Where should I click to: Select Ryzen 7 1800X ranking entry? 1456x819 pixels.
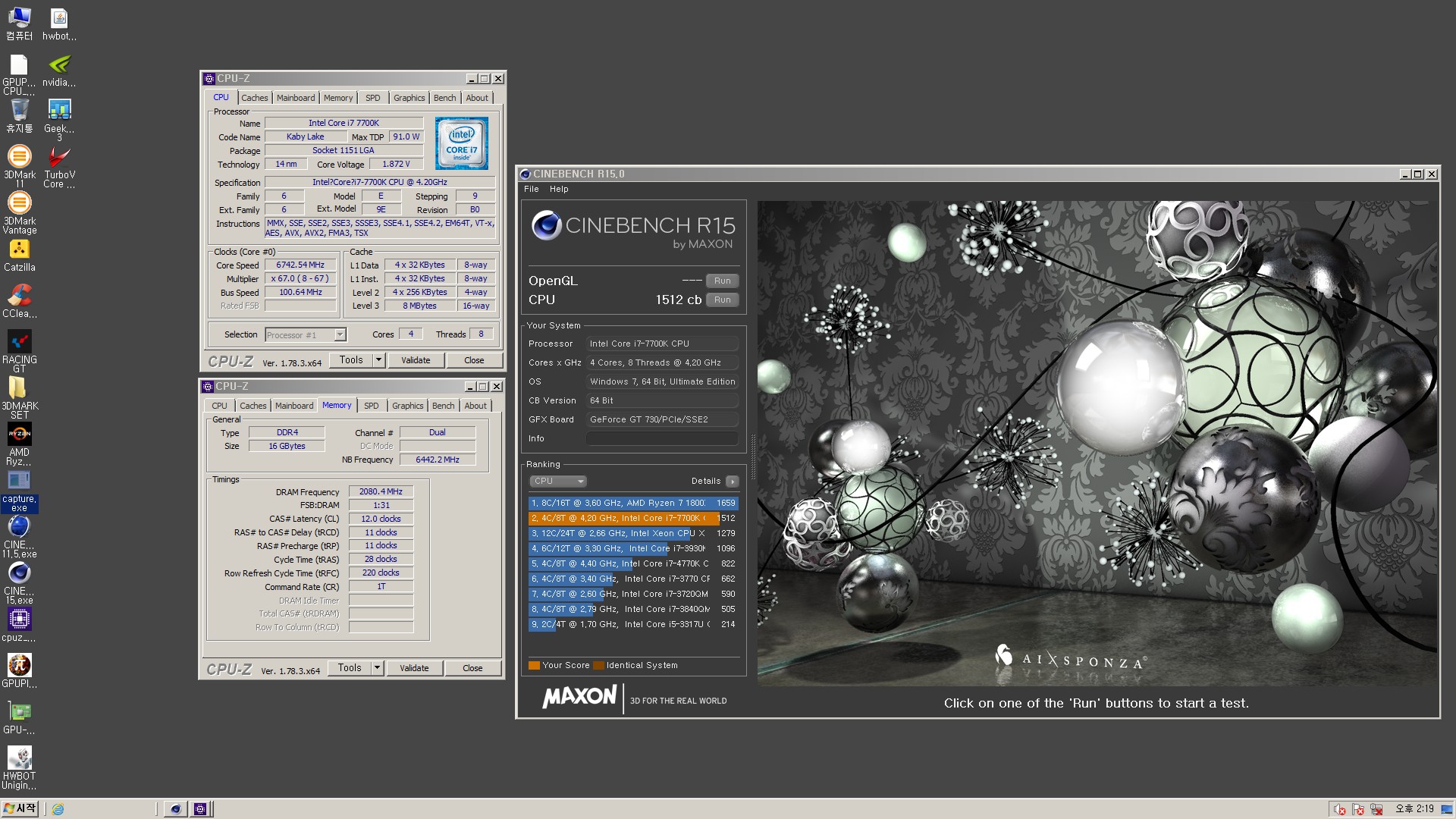(633, 503)
